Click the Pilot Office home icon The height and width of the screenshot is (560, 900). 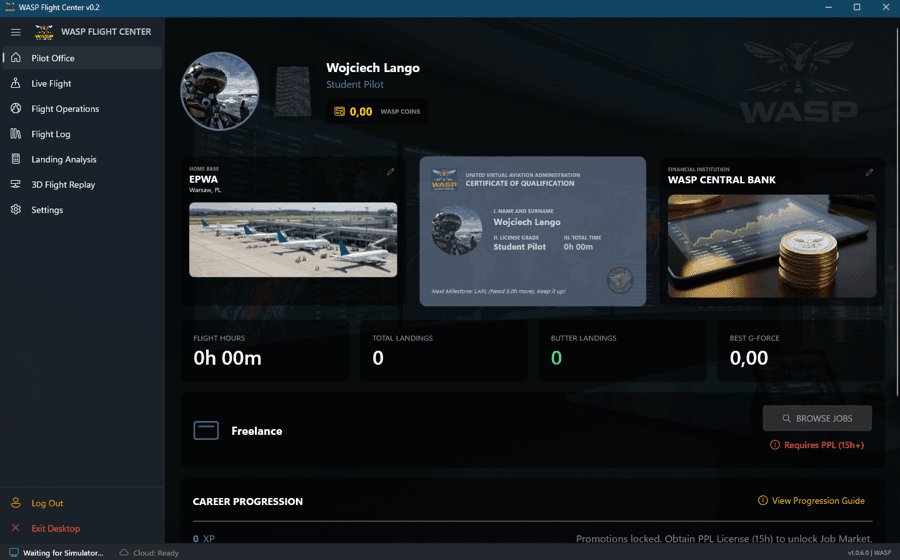16,57
